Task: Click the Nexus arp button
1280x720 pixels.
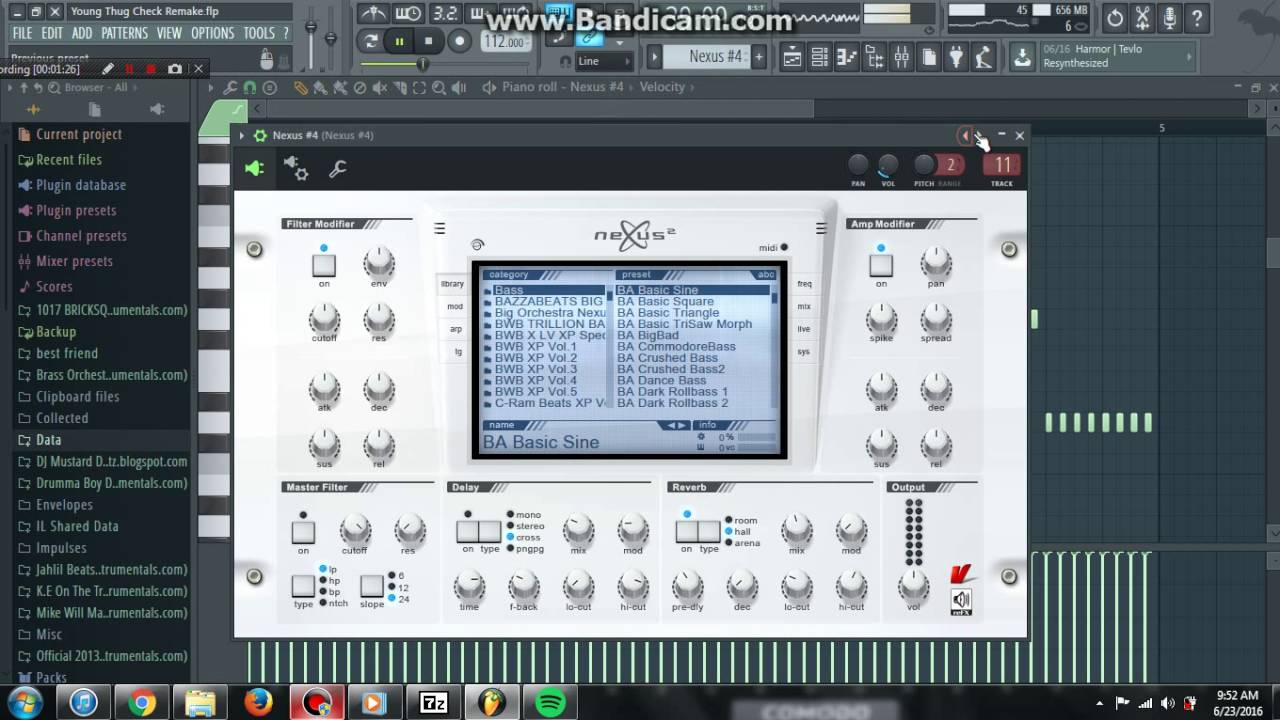Action: tap(455, 329)
